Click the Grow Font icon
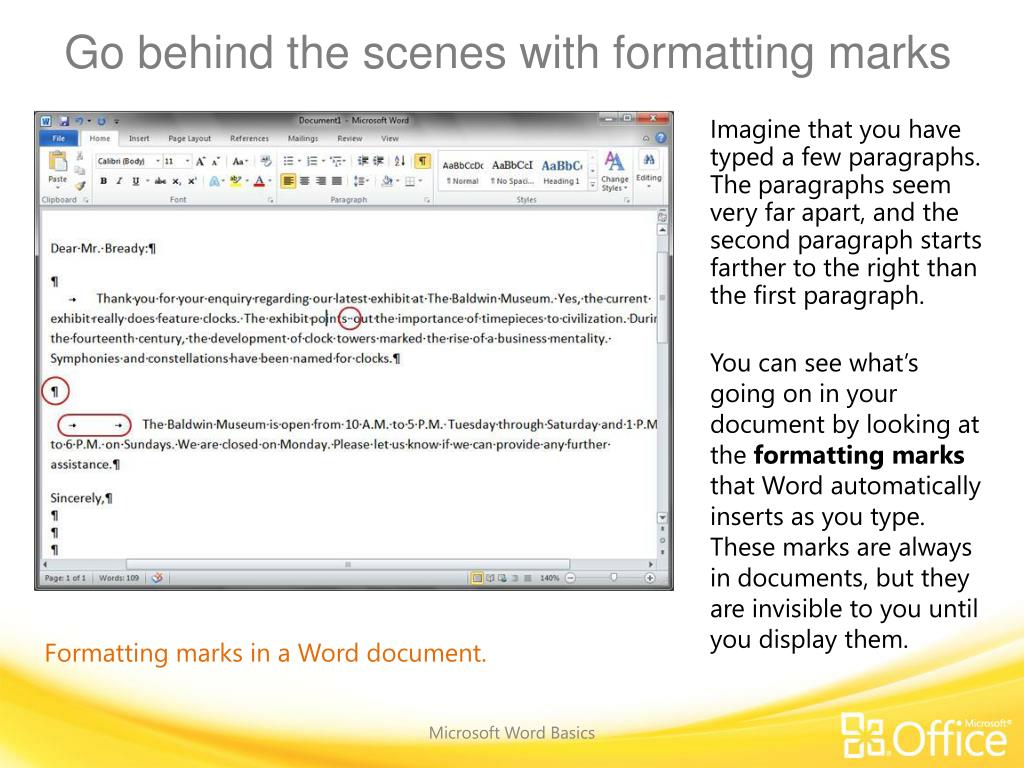 pos(201,161)
